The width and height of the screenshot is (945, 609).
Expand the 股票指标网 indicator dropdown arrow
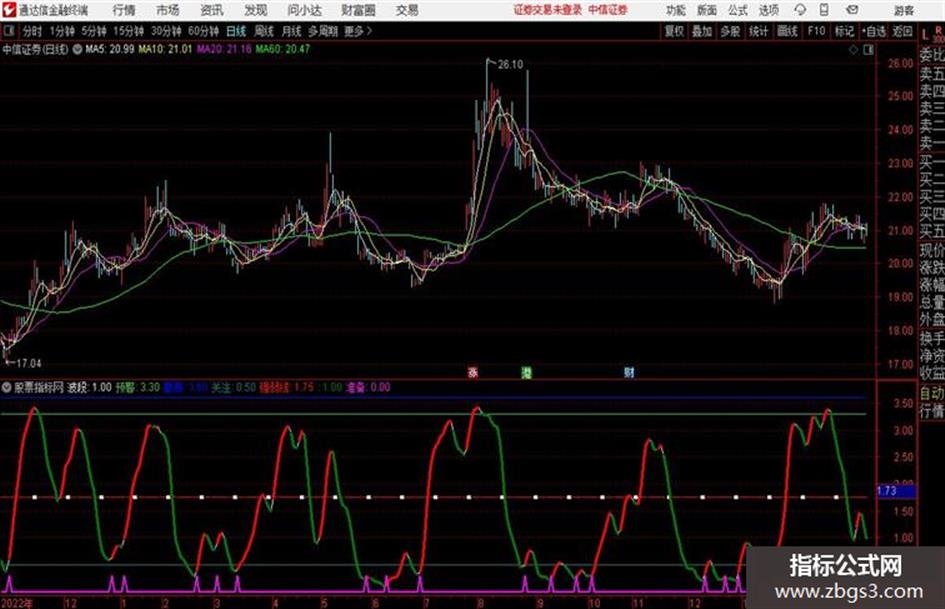coord(7,388)
